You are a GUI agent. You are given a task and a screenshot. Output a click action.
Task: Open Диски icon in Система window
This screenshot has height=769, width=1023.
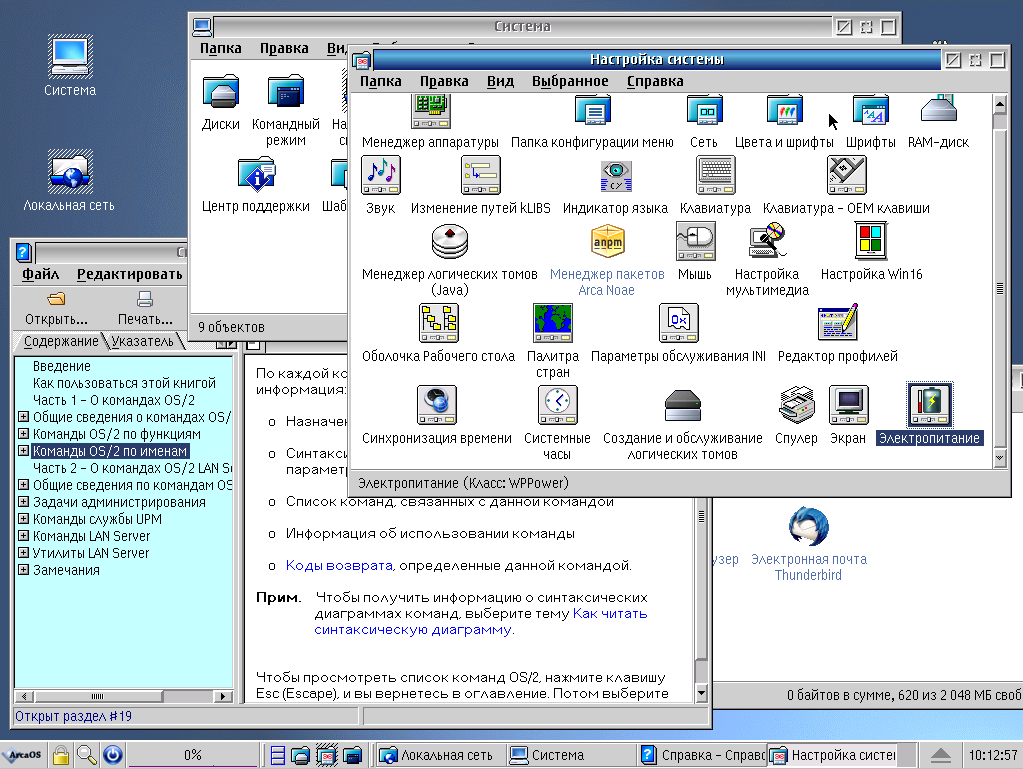(x=221, y=91)
